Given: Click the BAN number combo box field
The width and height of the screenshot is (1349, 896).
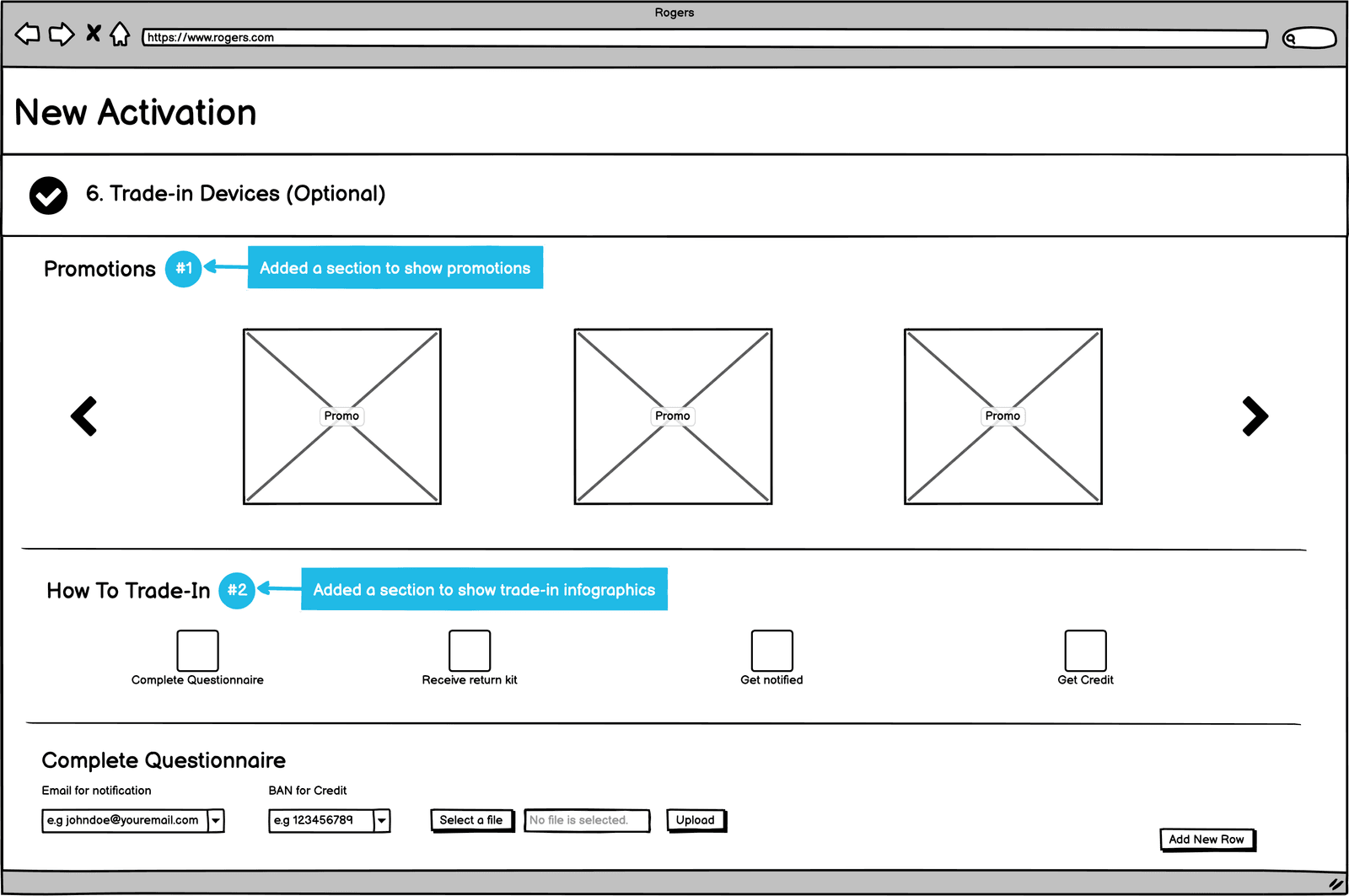Looking at the screenshot, I should point(321,820).
